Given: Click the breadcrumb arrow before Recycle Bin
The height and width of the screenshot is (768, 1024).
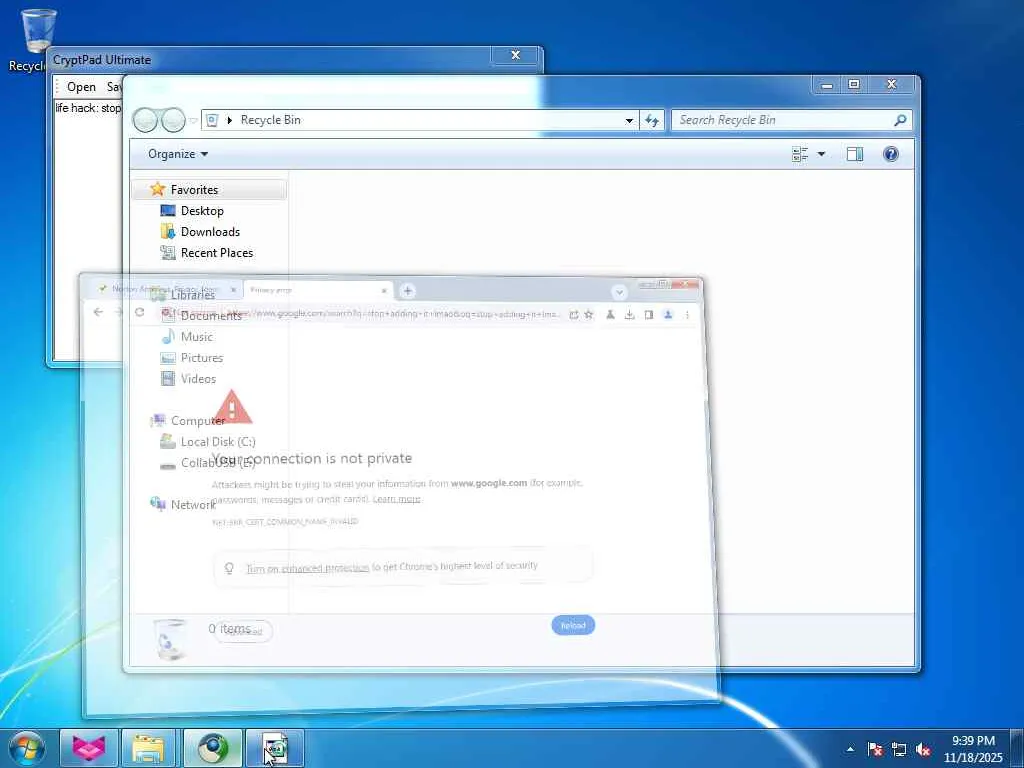Looking at the screenshot, I should [230, 120].
